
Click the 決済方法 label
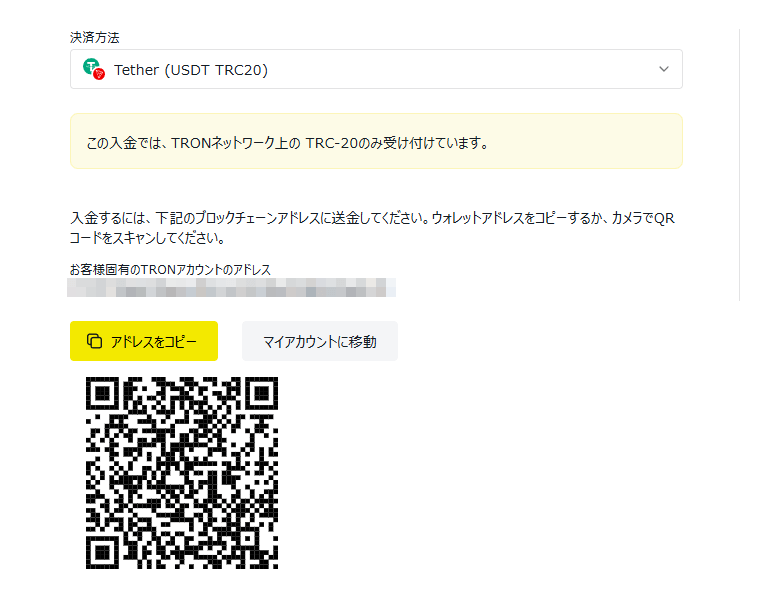[95, 37]
